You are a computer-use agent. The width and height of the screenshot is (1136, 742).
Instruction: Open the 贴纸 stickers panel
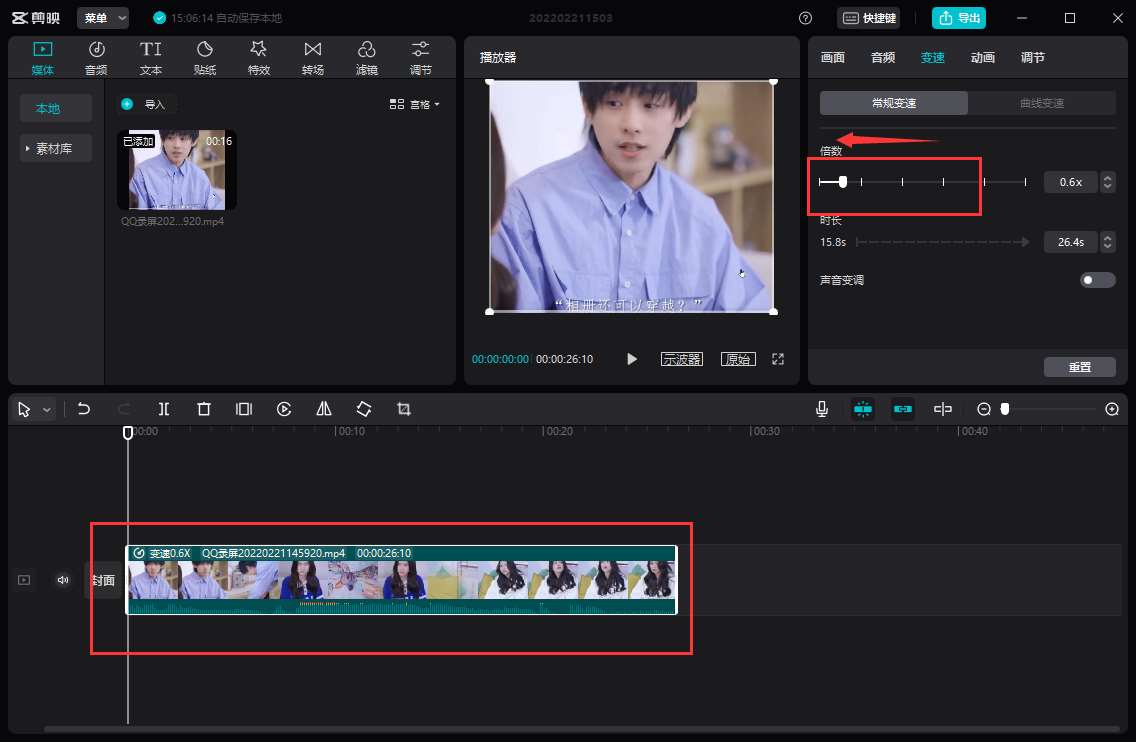pyautogui.click(x=205, y=55)
